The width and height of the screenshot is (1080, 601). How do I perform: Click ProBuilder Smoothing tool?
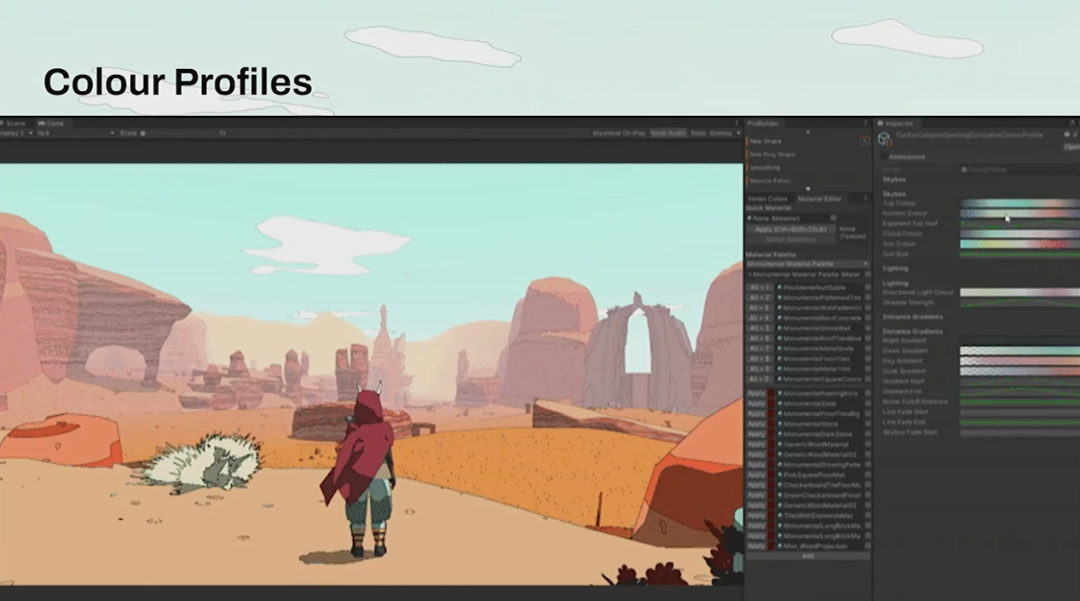pyautogui.click(x=765, y=167)
